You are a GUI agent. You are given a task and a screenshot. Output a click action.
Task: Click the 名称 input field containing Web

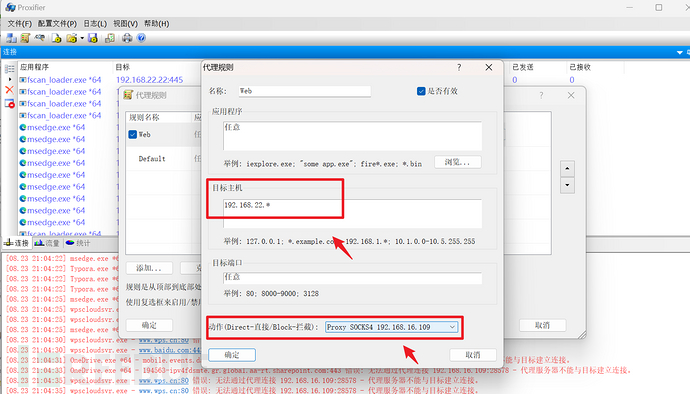pos(305,91)
